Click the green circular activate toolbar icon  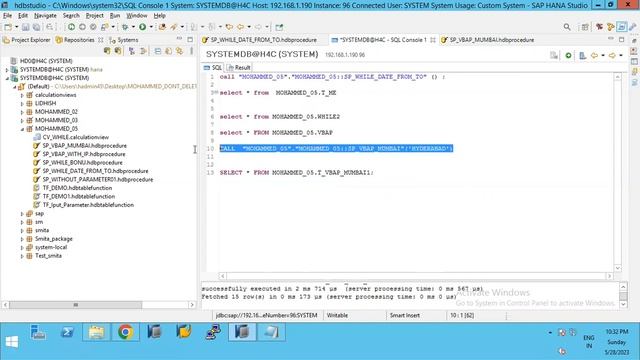[71, 27]
